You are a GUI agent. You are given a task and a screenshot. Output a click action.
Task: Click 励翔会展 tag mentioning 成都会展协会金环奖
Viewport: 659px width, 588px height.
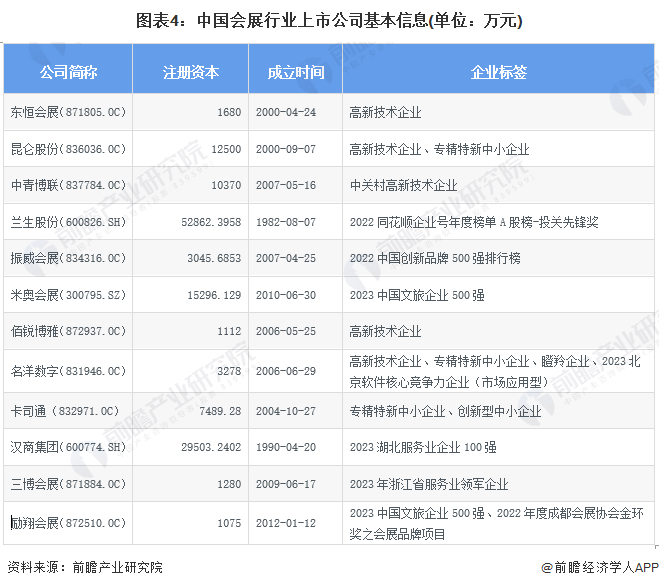(496, 524)
